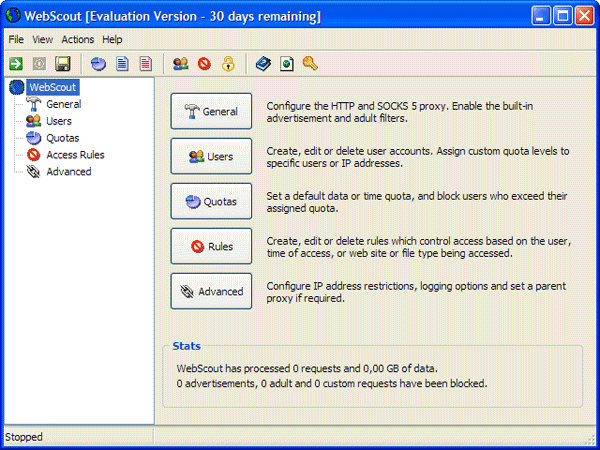Viewport: 600px width, 450px height.
Task: Open the File menu
Action: 16,39
